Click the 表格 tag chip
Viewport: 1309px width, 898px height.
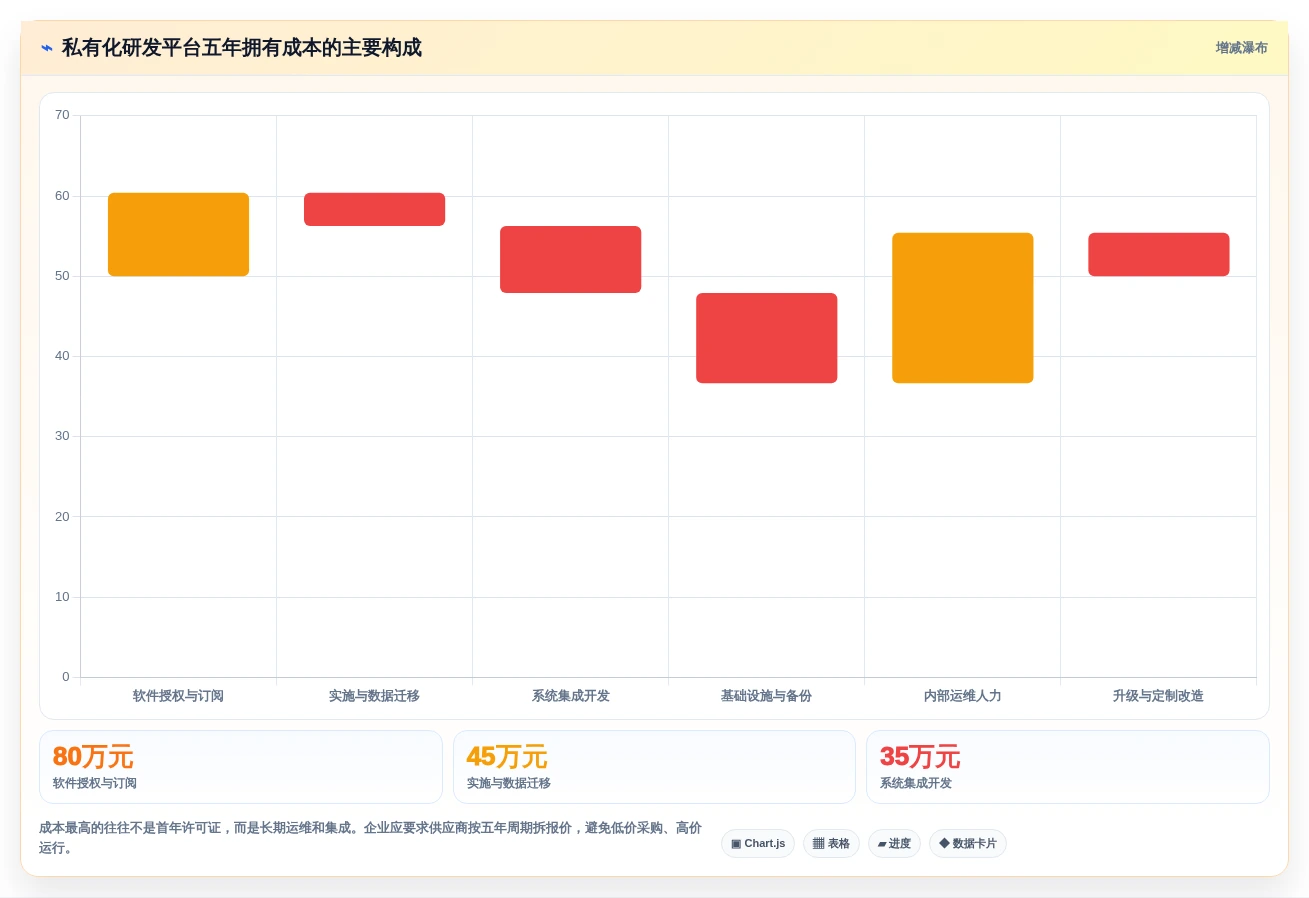[831, 843]
